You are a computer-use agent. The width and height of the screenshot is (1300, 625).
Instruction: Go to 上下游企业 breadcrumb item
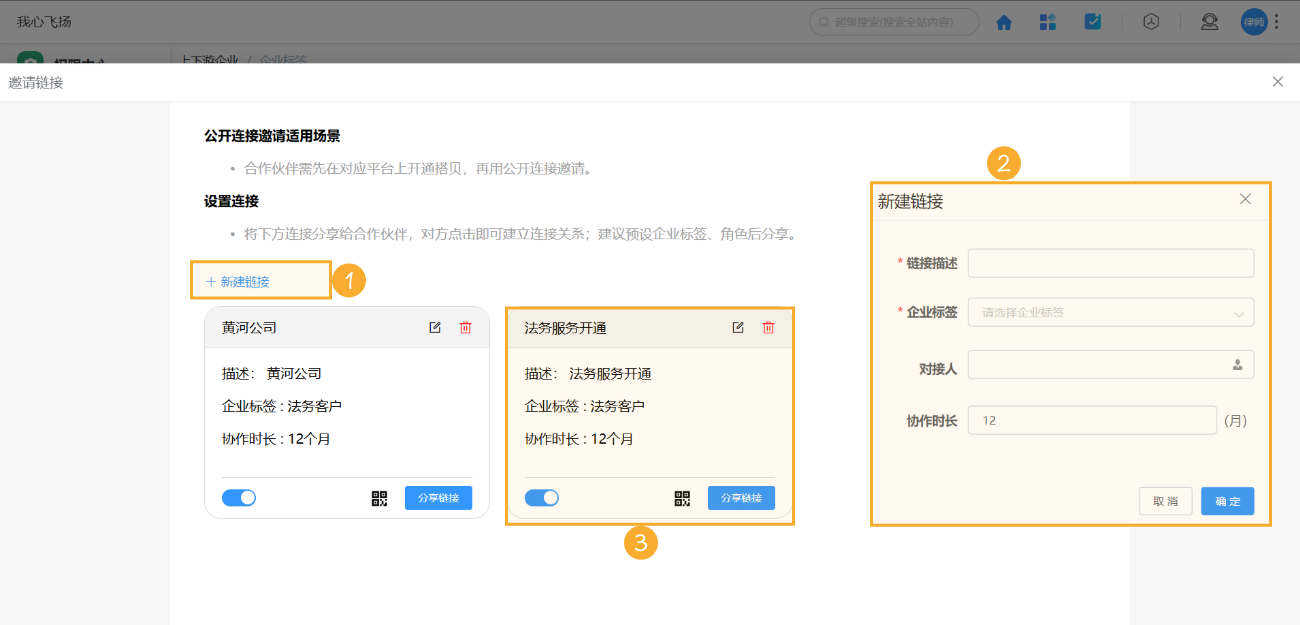pyautogui.click(x=209, y=61)
